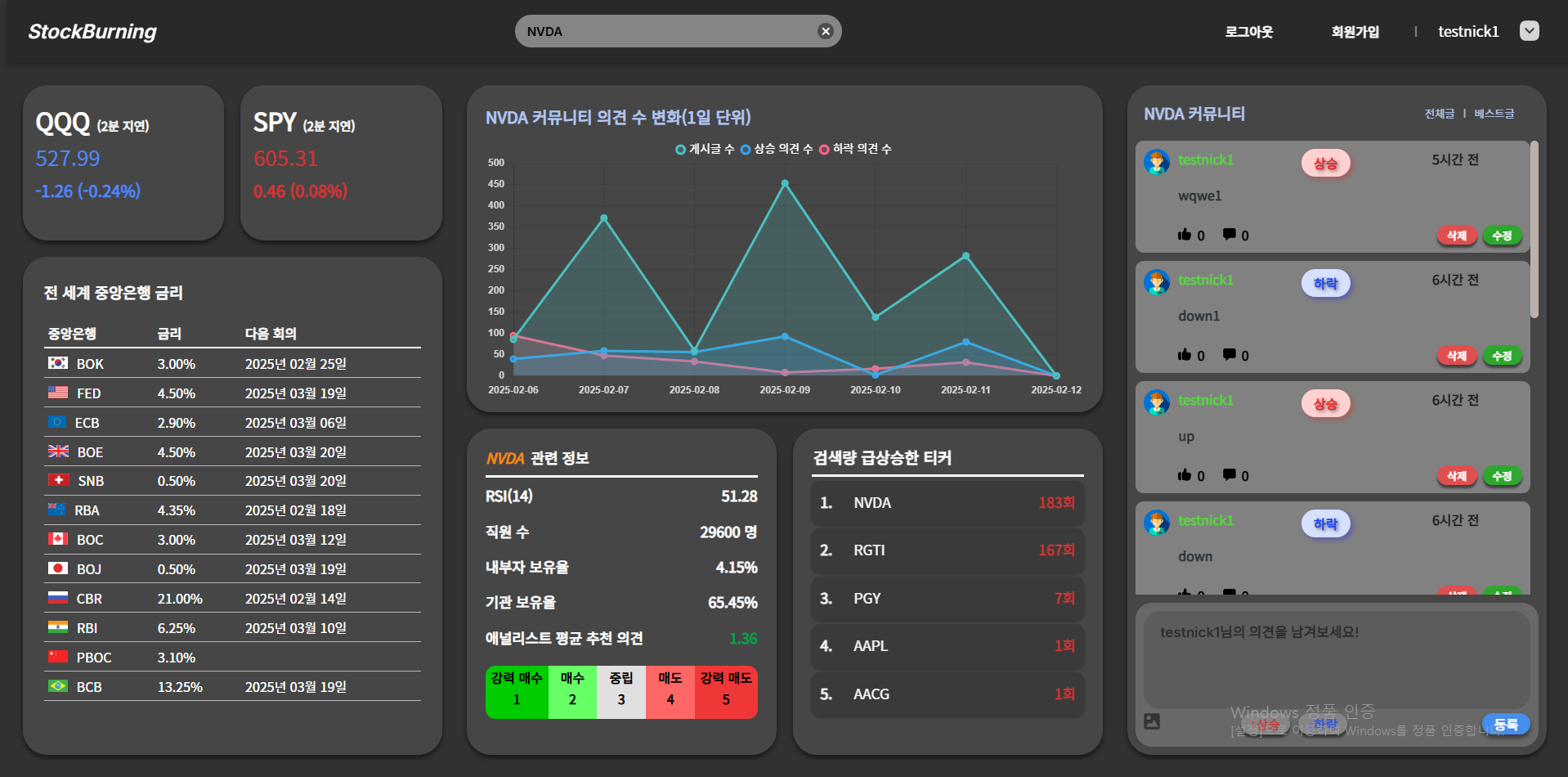Viewport: 1568px width, 777px height.
Task: Select 상승 opinion toggle below comment box
Action: [1265, 725]
